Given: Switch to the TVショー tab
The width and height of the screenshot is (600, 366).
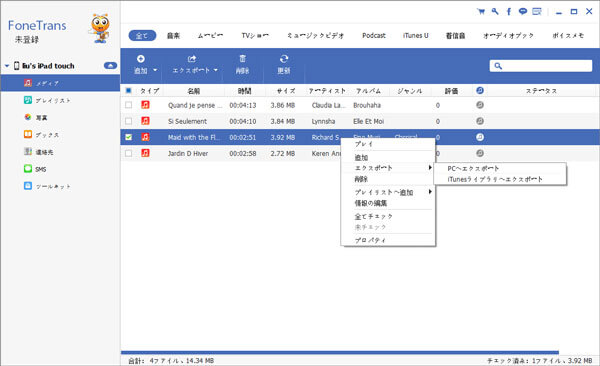Looking at the screenshot, I should 255,36.
